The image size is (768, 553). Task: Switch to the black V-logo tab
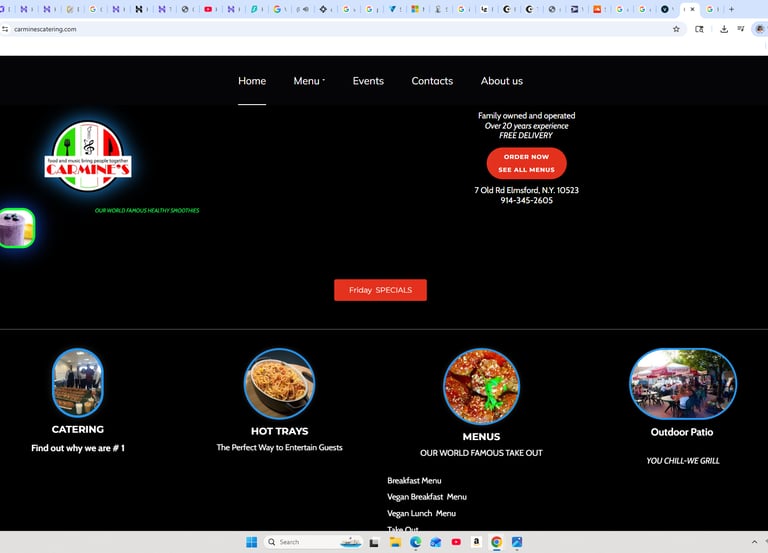[x=665, y=9]
